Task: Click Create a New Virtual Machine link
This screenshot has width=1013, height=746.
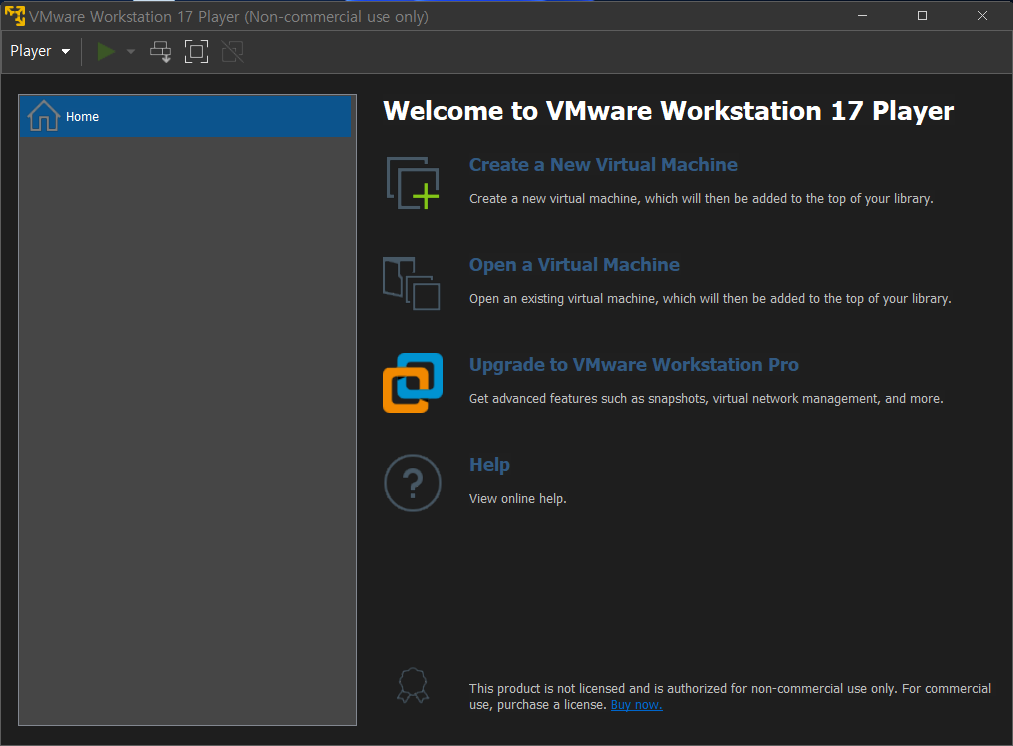Action: tap(603, 165)
